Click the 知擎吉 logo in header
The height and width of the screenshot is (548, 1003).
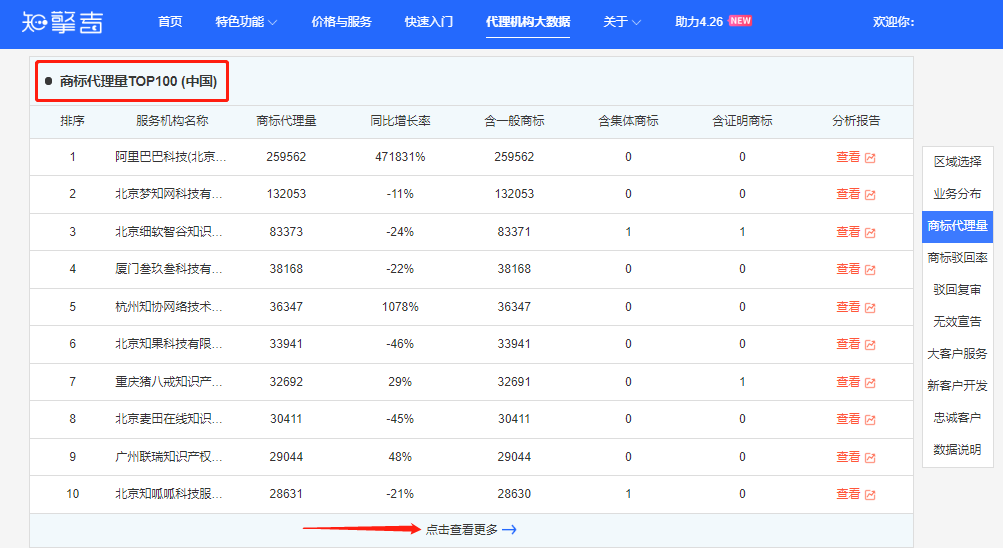pyautogui.click(x=62, y=22)
